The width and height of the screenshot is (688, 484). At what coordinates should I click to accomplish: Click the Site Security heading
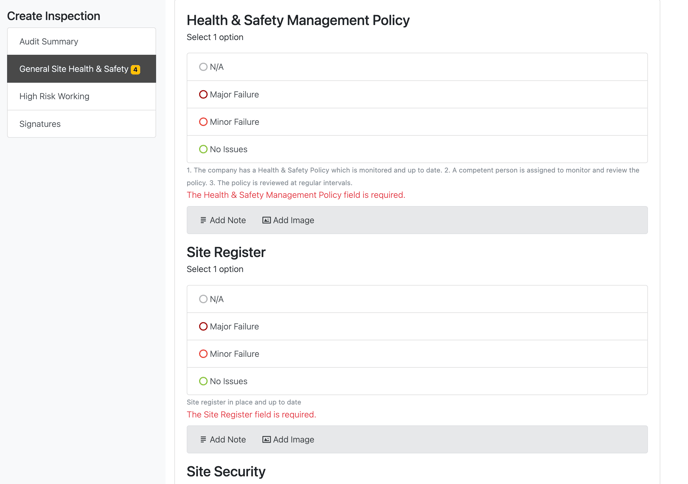[x=226, y=471]
